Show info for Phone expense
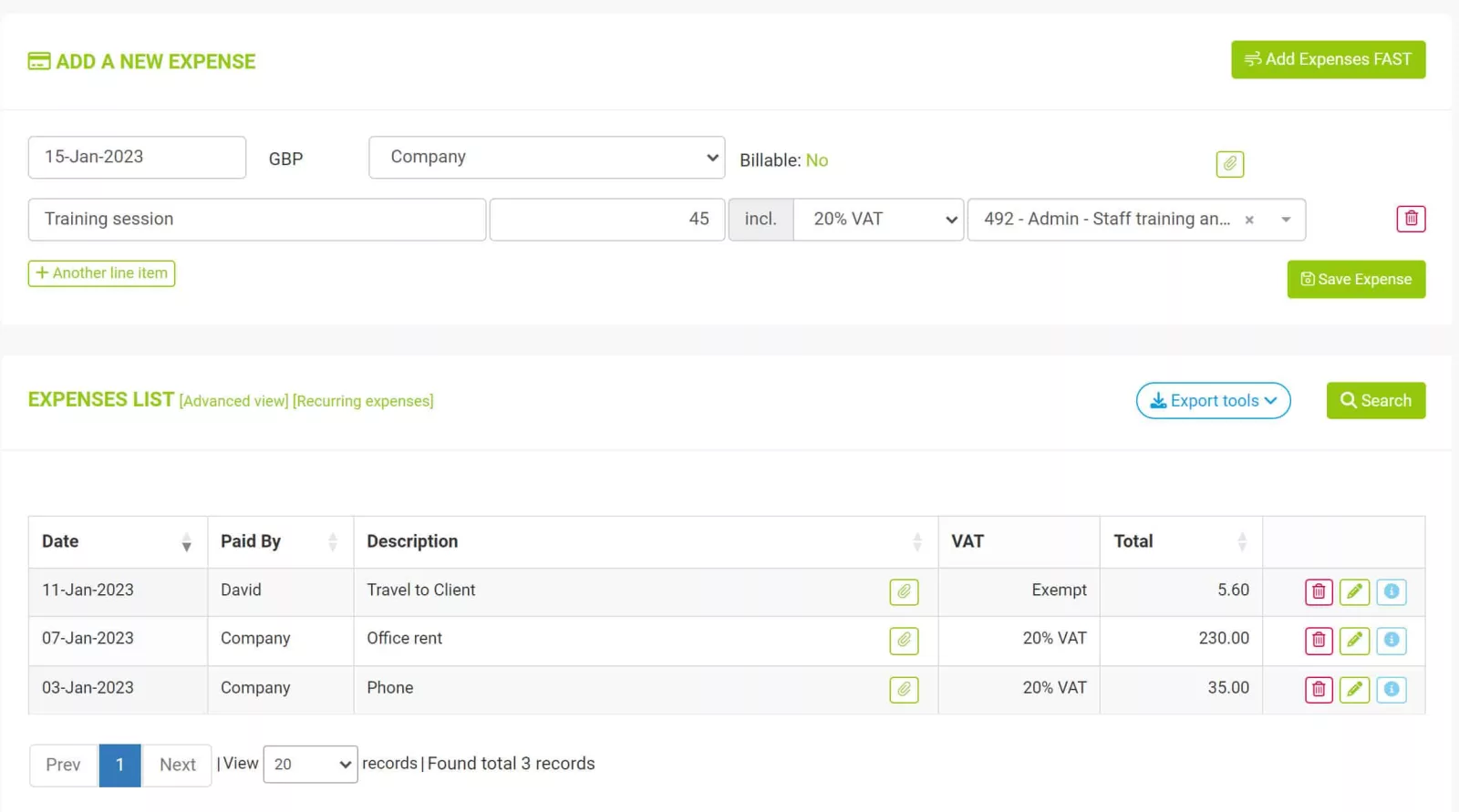1459x812 pixels. (x=1392, y=689)
